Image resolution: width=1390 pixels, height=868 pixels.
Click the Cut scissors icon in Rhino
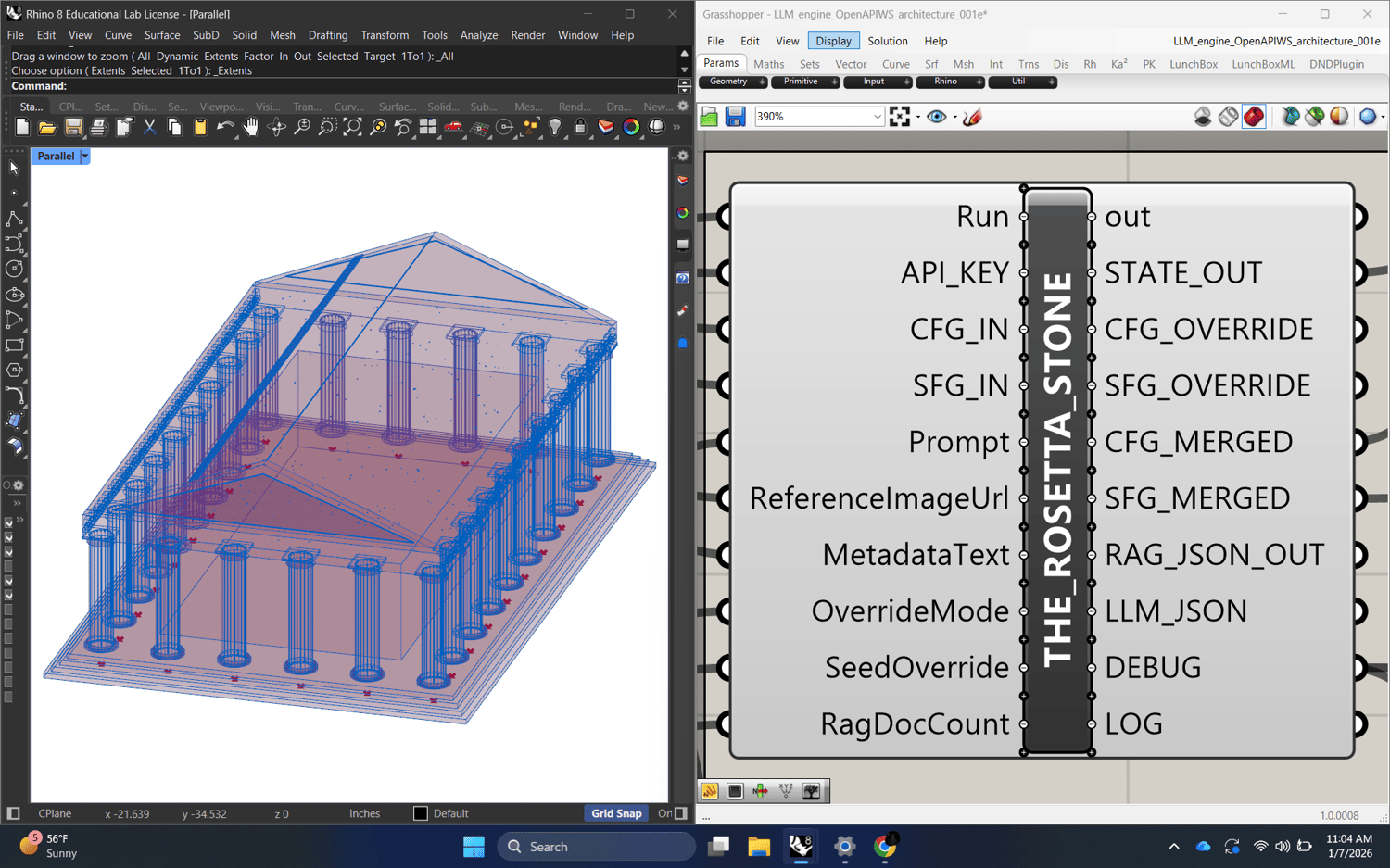click(149, 128)
